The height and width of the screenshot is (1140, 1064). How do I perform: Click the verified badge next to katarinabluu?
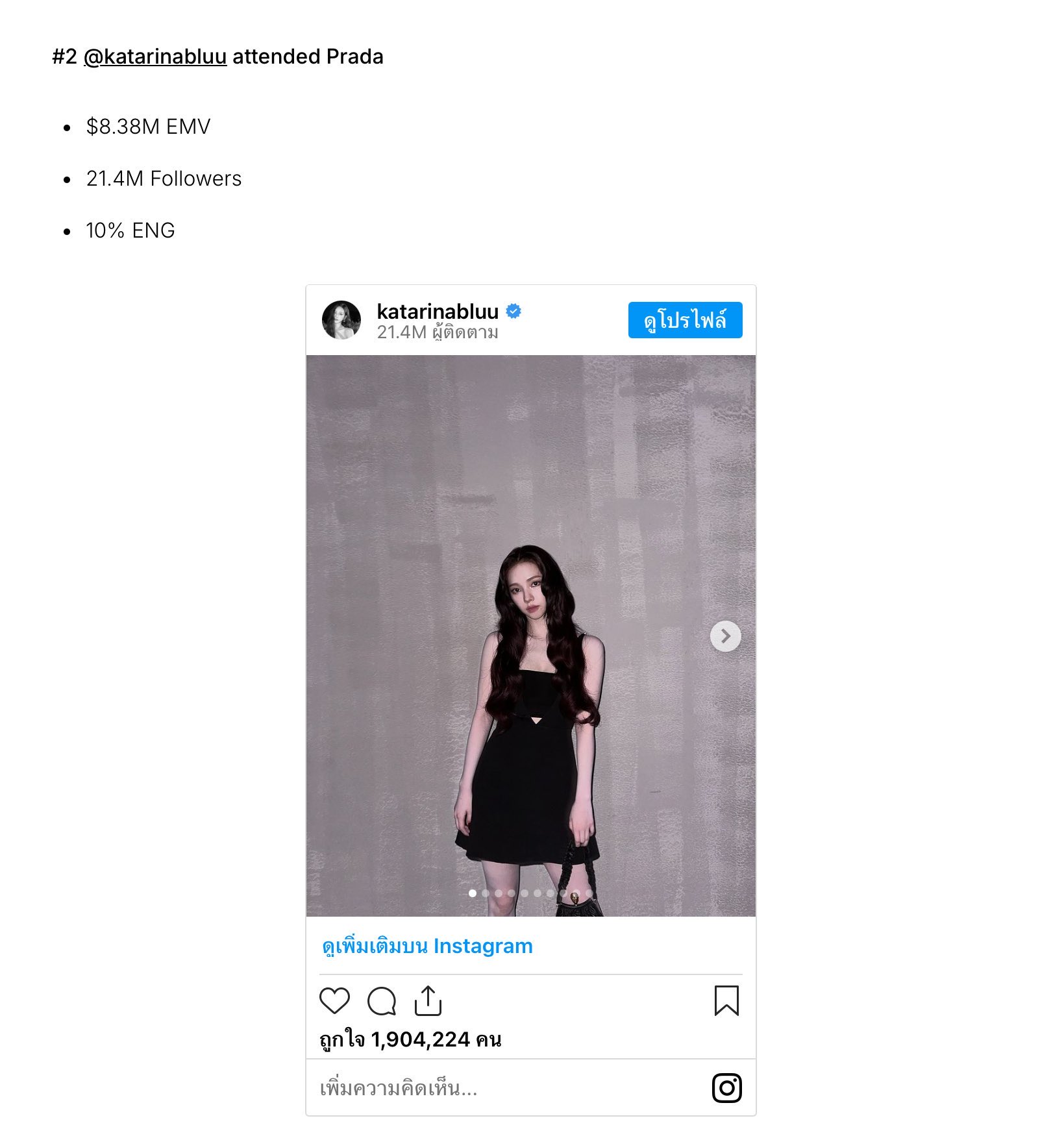pyautogui.click(x=513, y=311)
